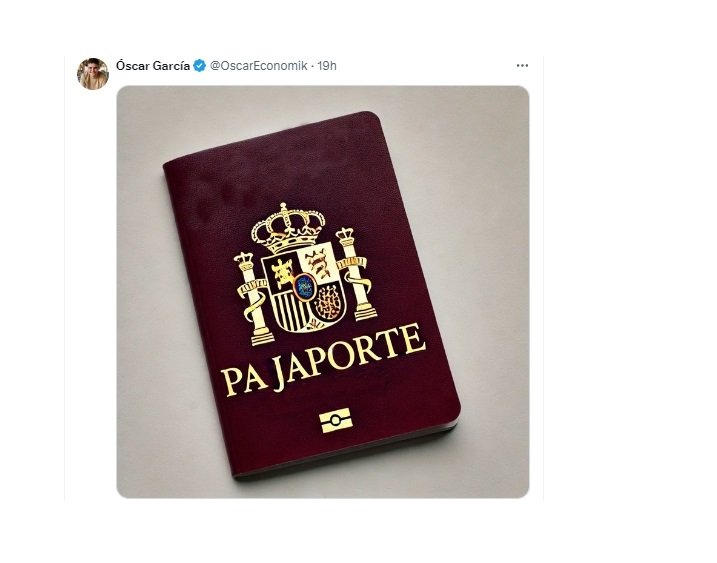Click the right pillar of the emblem

point(357,274)
